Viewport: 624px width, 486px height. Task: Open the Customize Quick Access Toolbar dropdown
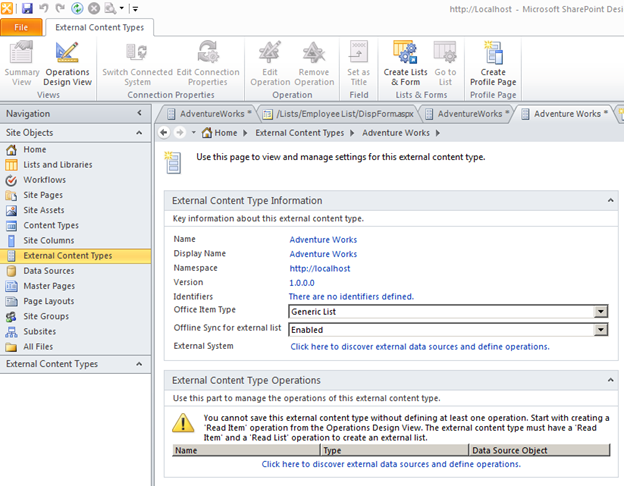[135, 8]
